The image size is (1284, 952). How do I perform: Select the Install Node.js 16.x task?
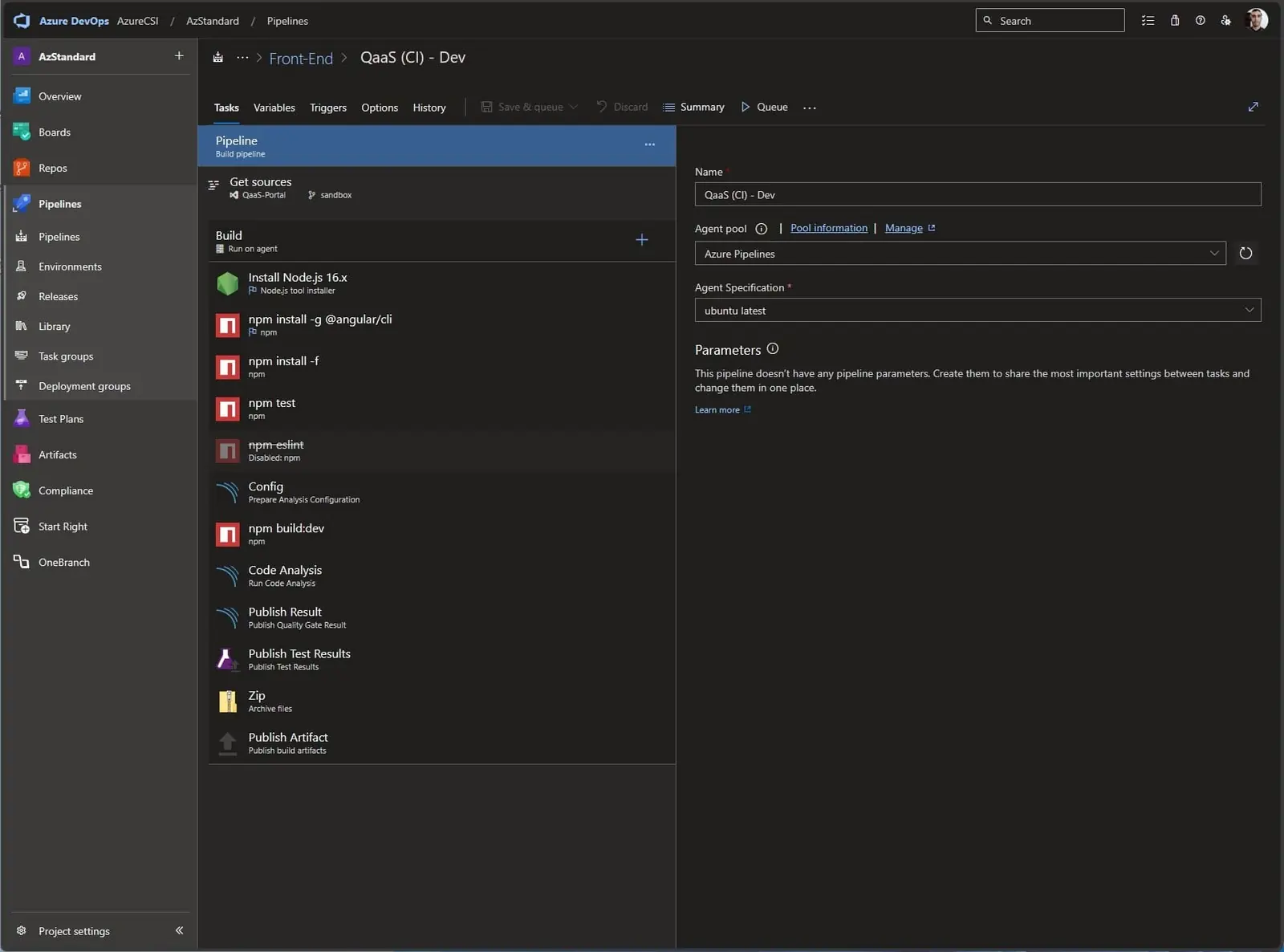coord(441,283)
